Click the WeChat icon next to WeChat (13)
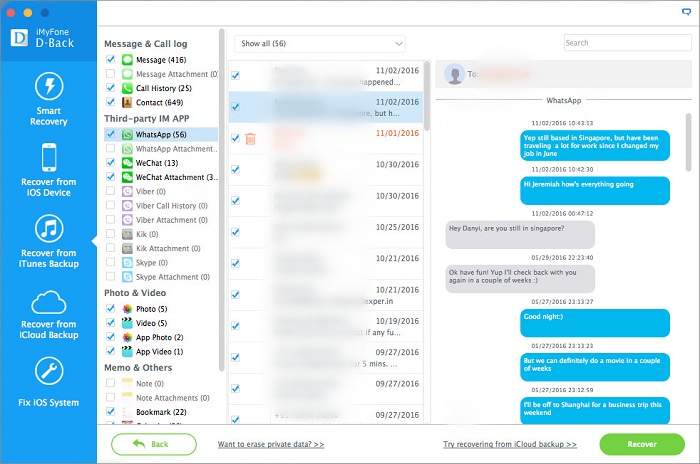The width and height of the screenshot is (700, 464). tap(127, 163)
